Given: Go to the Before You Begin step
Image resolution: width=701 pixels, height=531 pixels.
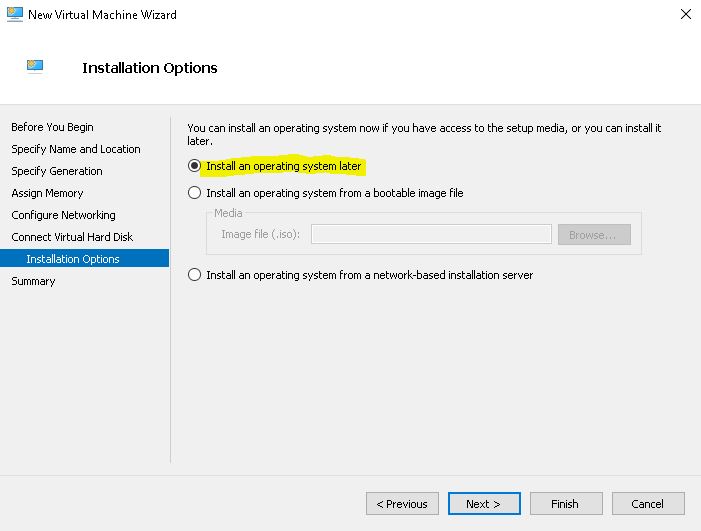Looking at the screenshot, I should 52,127.
